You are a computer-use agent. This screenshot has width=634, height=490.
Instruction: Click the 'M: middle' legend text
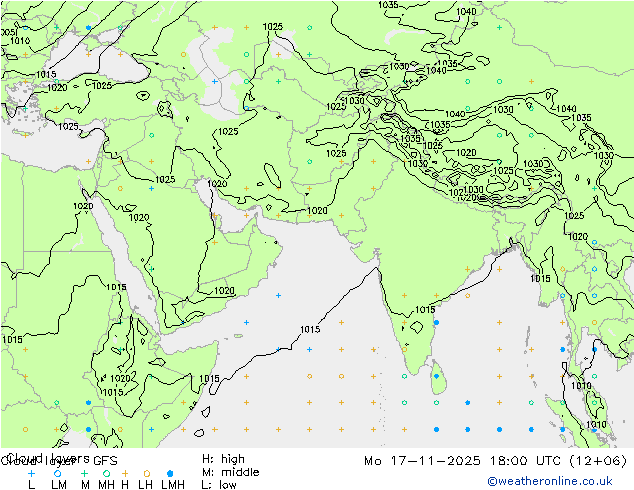(230, 472)
